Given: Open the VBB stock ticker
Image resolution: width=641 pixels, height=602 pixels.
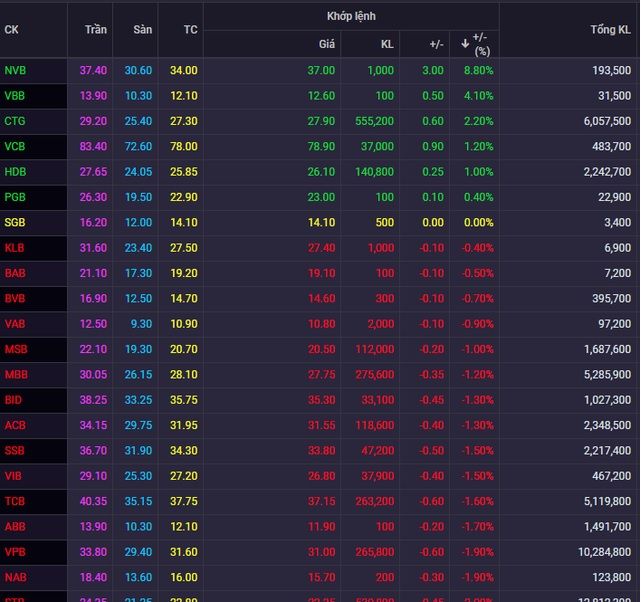Looking at the screenshot, I should tap(15, 96).
